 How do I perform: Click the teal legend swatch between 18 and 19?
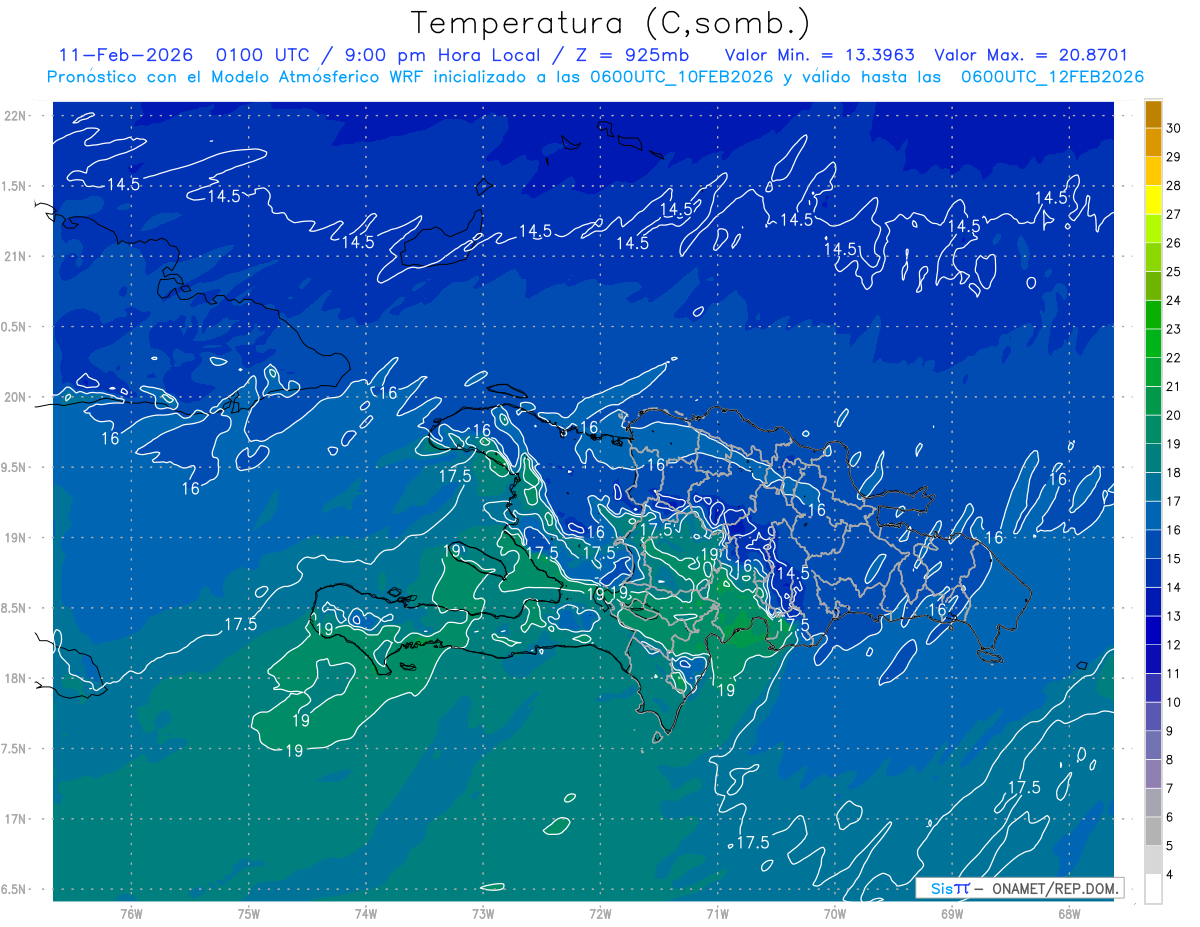click(x=1153, y=459)
